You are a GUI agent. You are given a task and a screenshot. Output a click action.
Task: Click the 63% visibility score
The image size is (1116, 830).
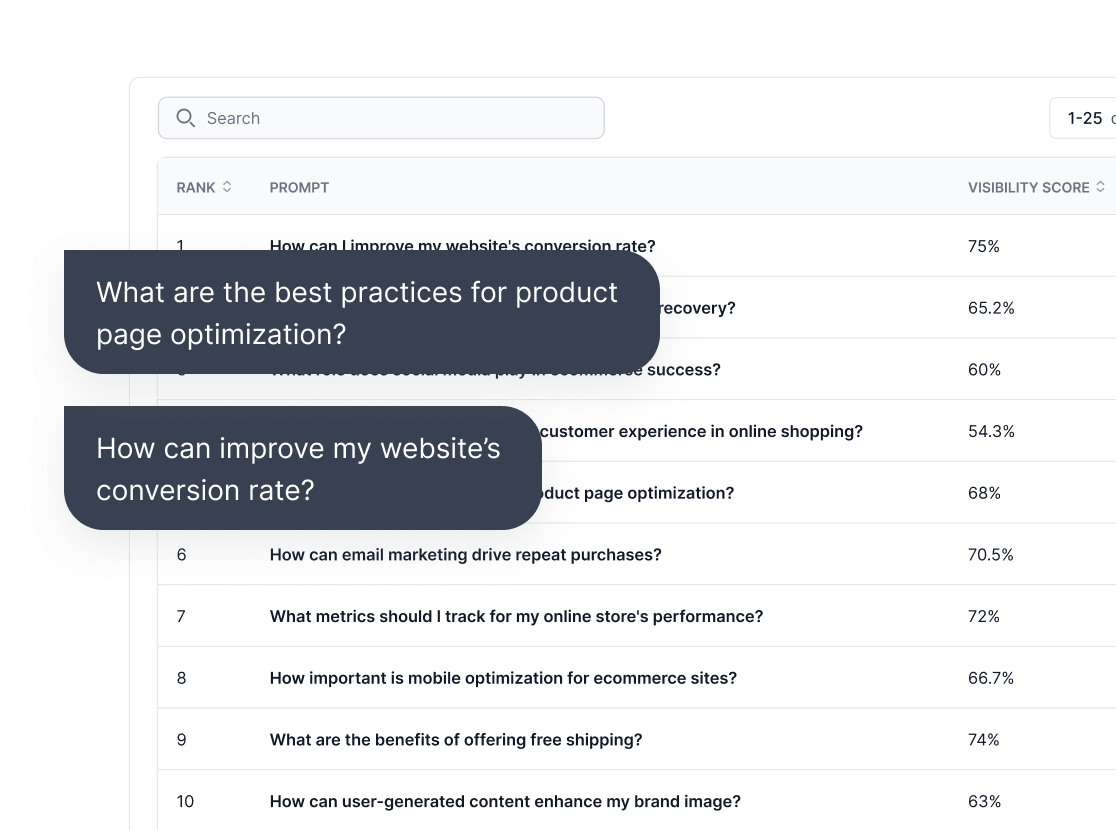point(984,802)
